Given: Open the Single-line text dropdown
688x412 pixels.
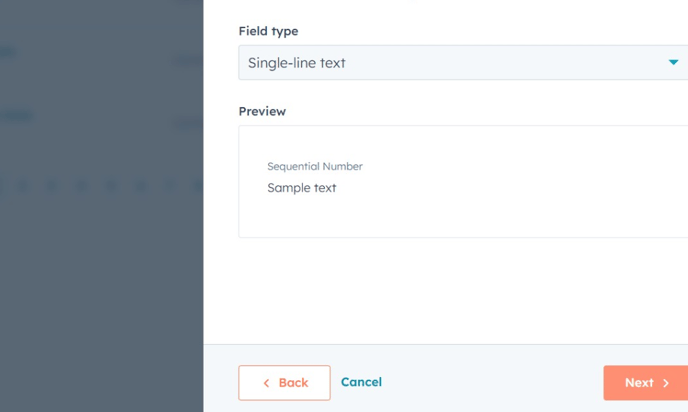Looking at the screenshot, I should [460, 62].
